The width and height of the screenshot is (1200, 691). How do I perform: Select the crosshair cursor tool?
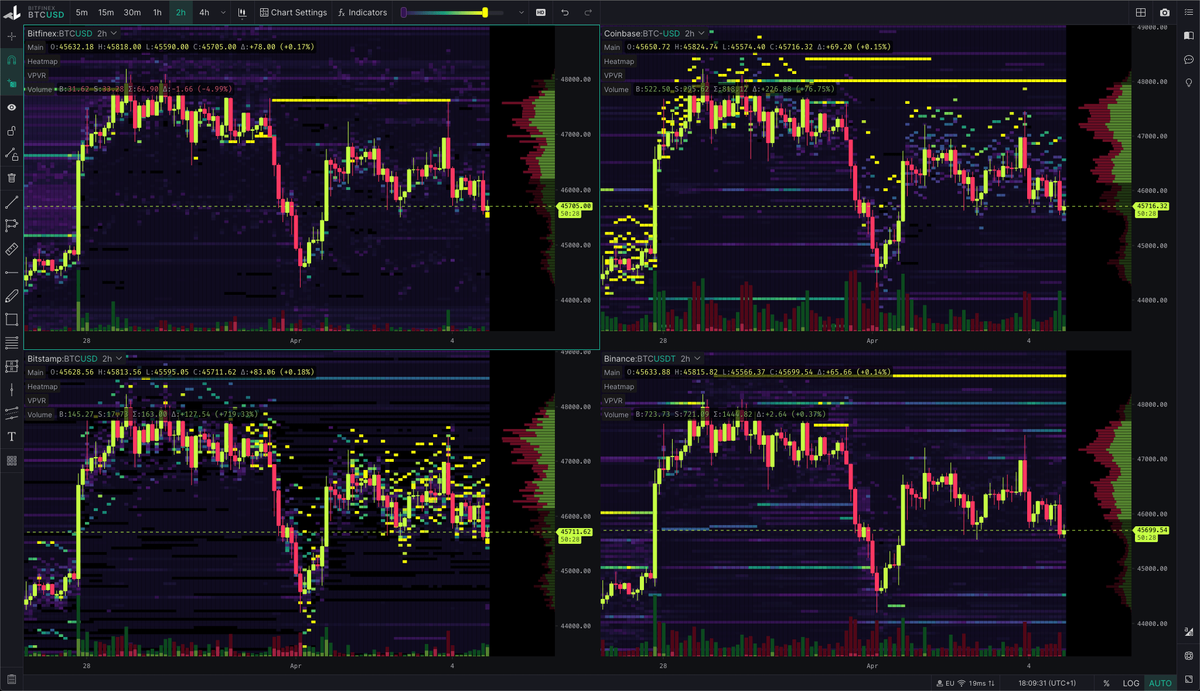click(11, 36)
